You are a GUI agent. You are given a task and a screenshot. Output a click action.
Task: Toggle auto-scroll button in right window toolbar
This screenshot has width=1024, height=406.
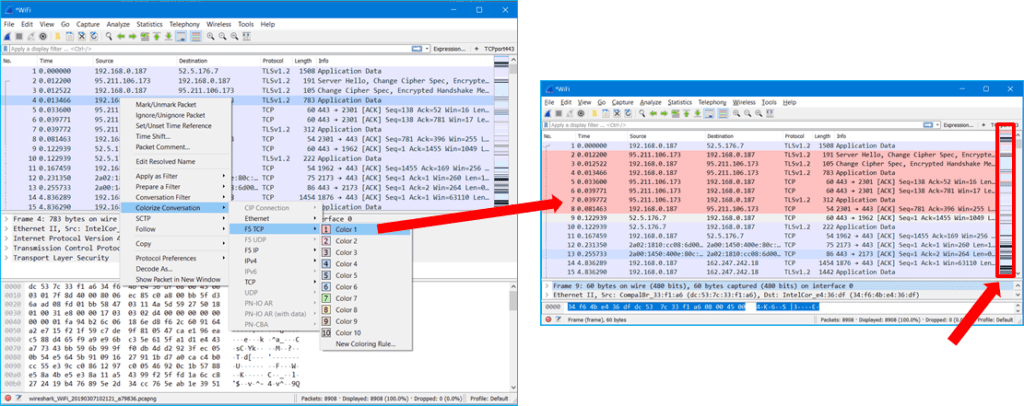point(710,113)
